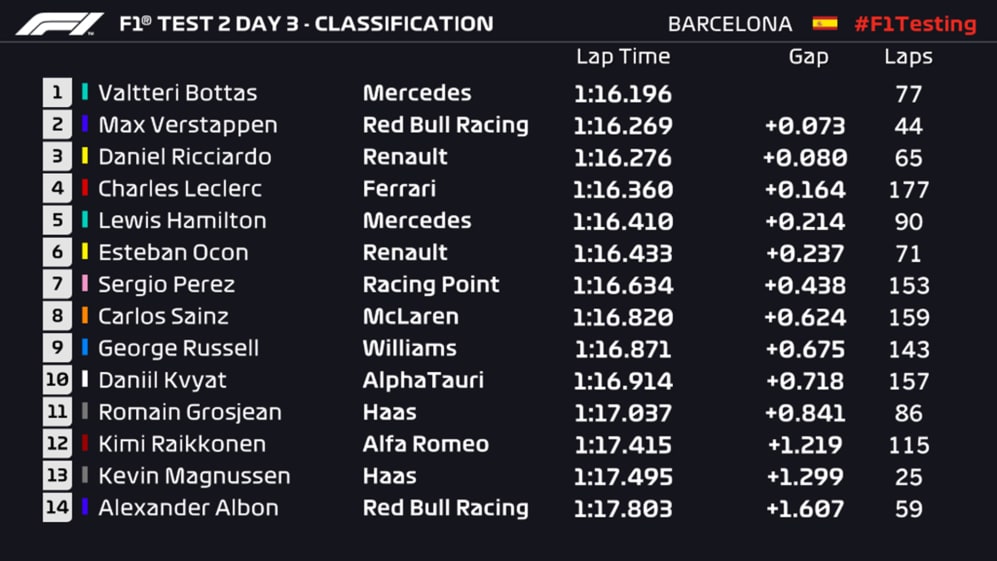The height and width of the screenshot is (561, 997).
Task: Click the F1 Test 2 Day 3 Classification title
Action: pos(306,23)
